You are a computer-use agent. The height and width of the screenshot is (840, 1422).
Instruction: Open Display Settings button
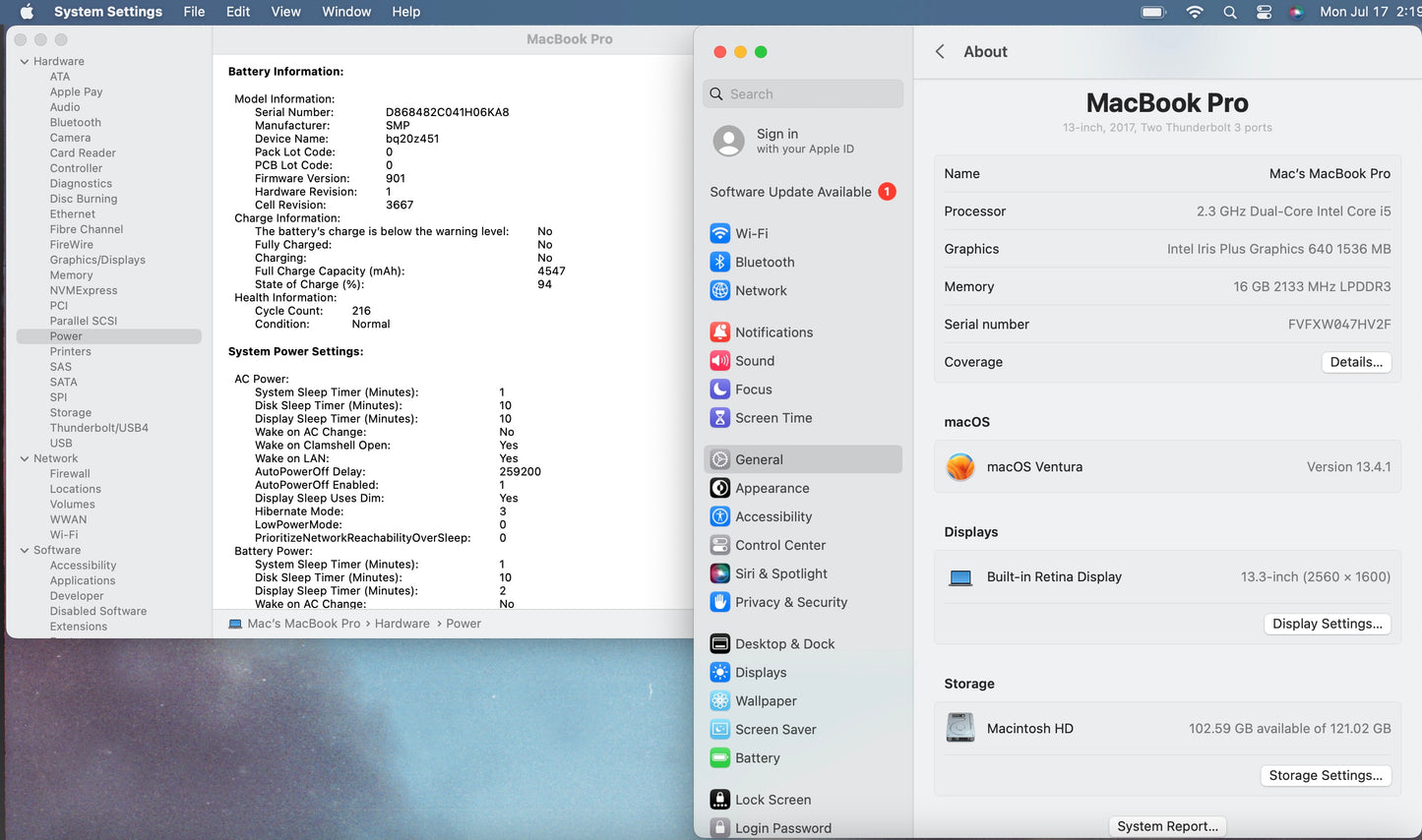coord(1326,624)
